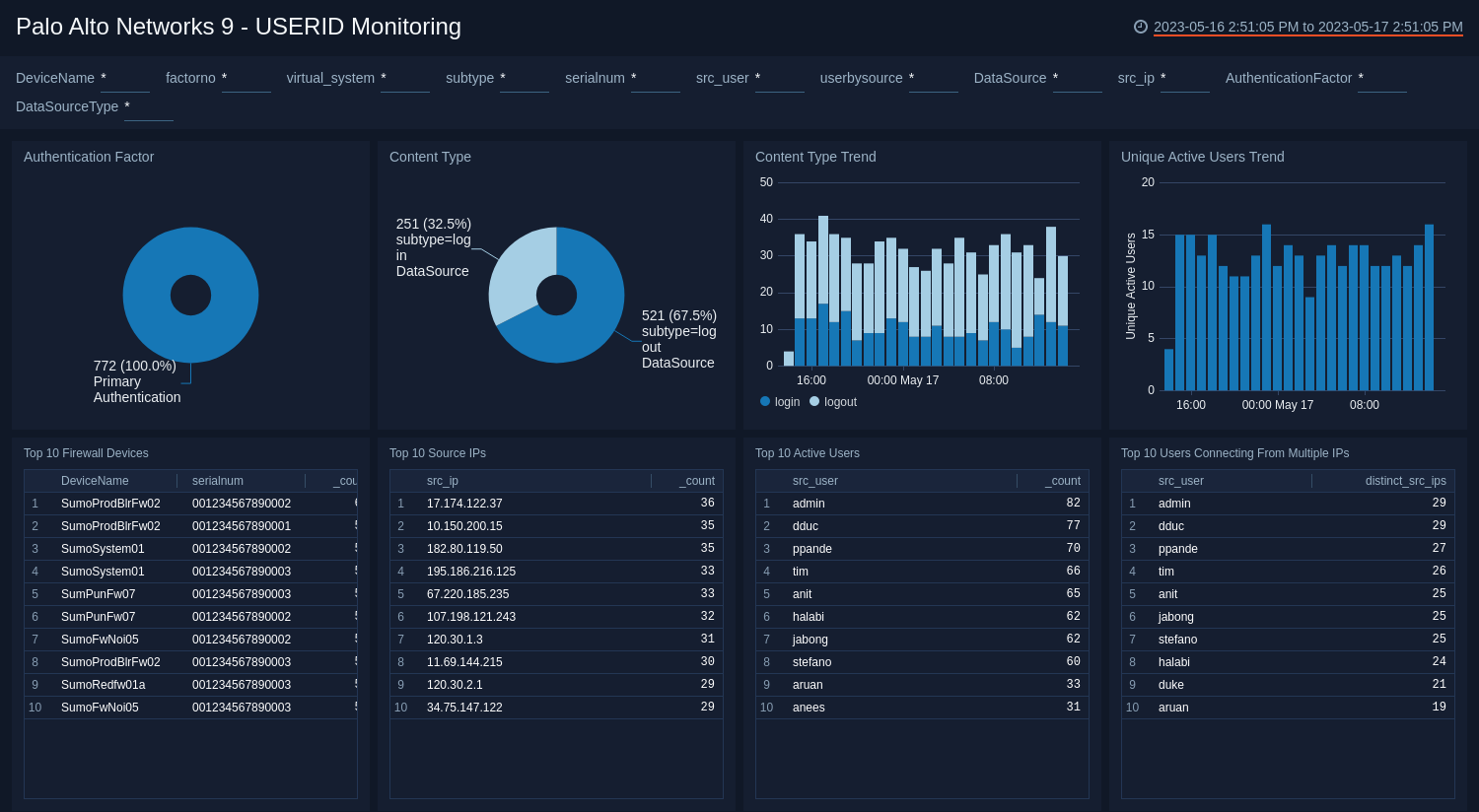Click source IP 17.174.122.37 entry
This screenshot has width=1479, height=812.
[x=462, y=503]
